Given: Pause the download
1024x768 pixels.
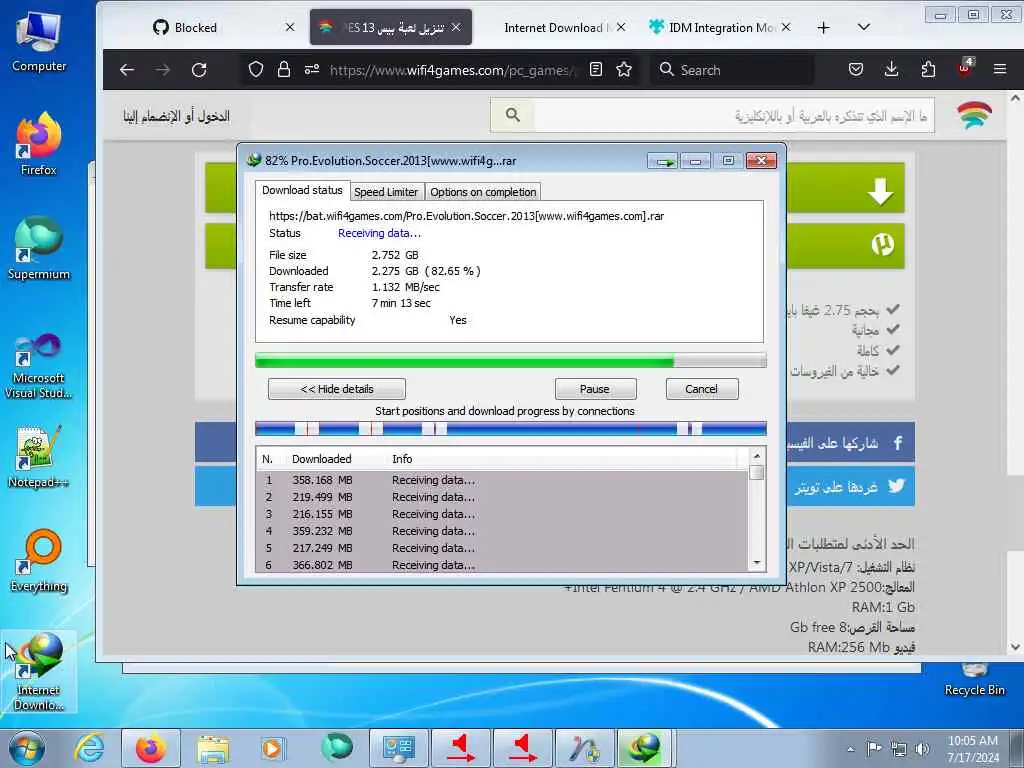Looking at the screenshot, I should coord(595,389).
